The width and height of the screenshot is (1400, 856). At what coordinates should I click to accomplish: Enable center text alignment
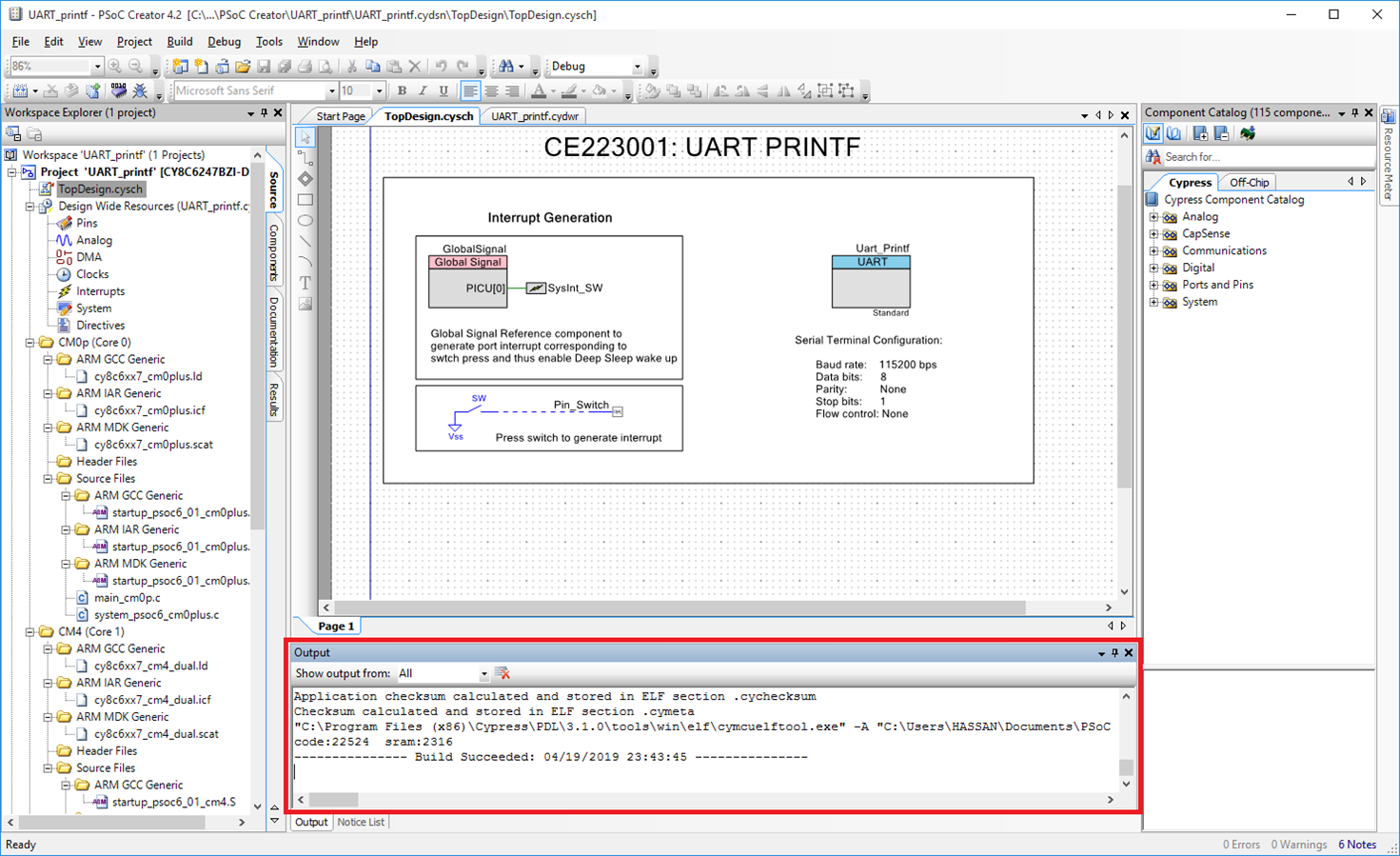pyautogui.click(x=491, y=91)
